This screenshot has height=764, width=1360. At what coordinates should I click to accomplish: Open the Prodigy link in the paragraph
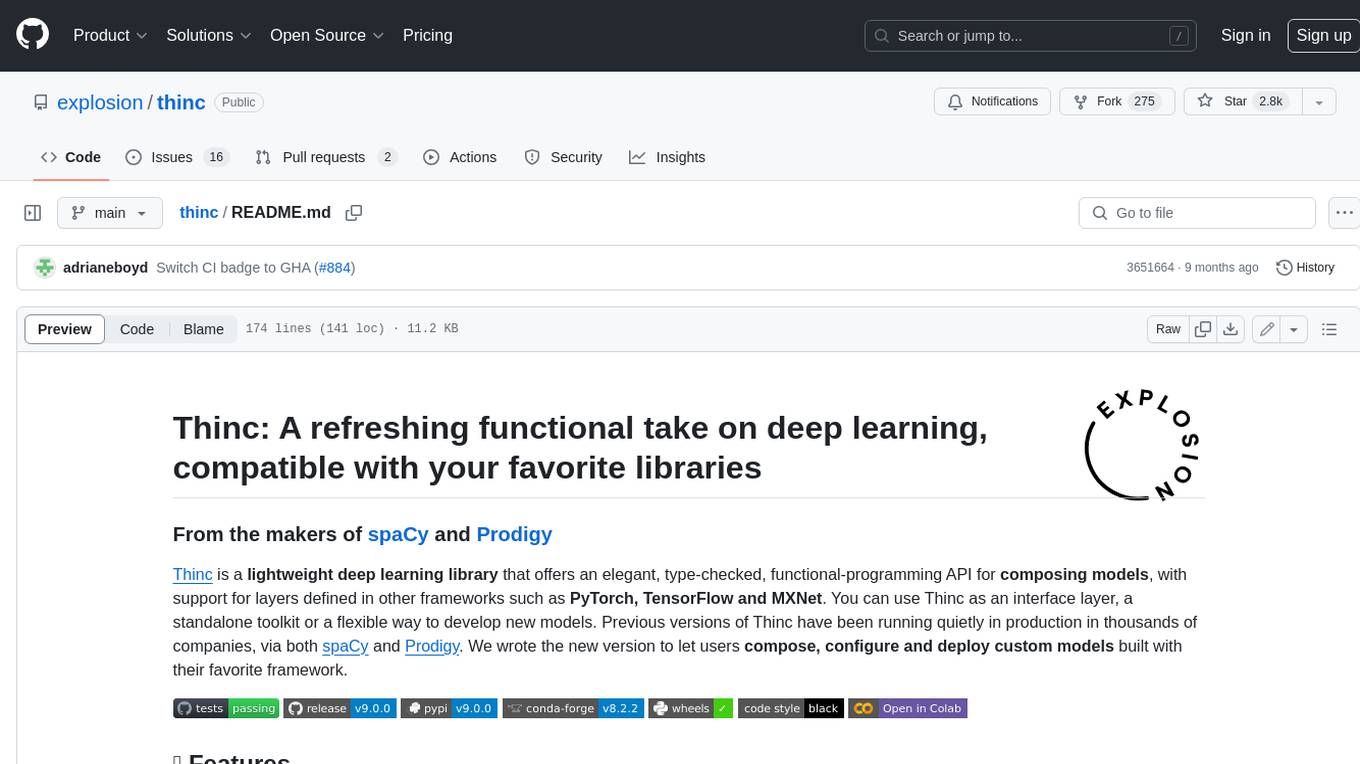[432, 646]
